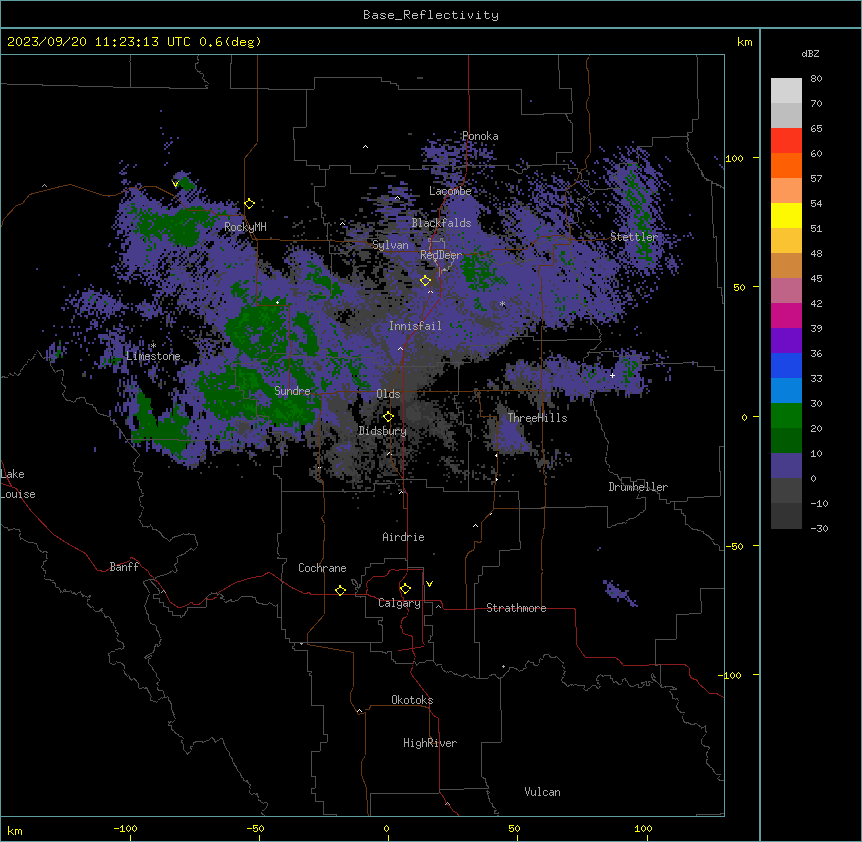
Task: Click the Lake Louise label
Action: (x=18, y=484)
